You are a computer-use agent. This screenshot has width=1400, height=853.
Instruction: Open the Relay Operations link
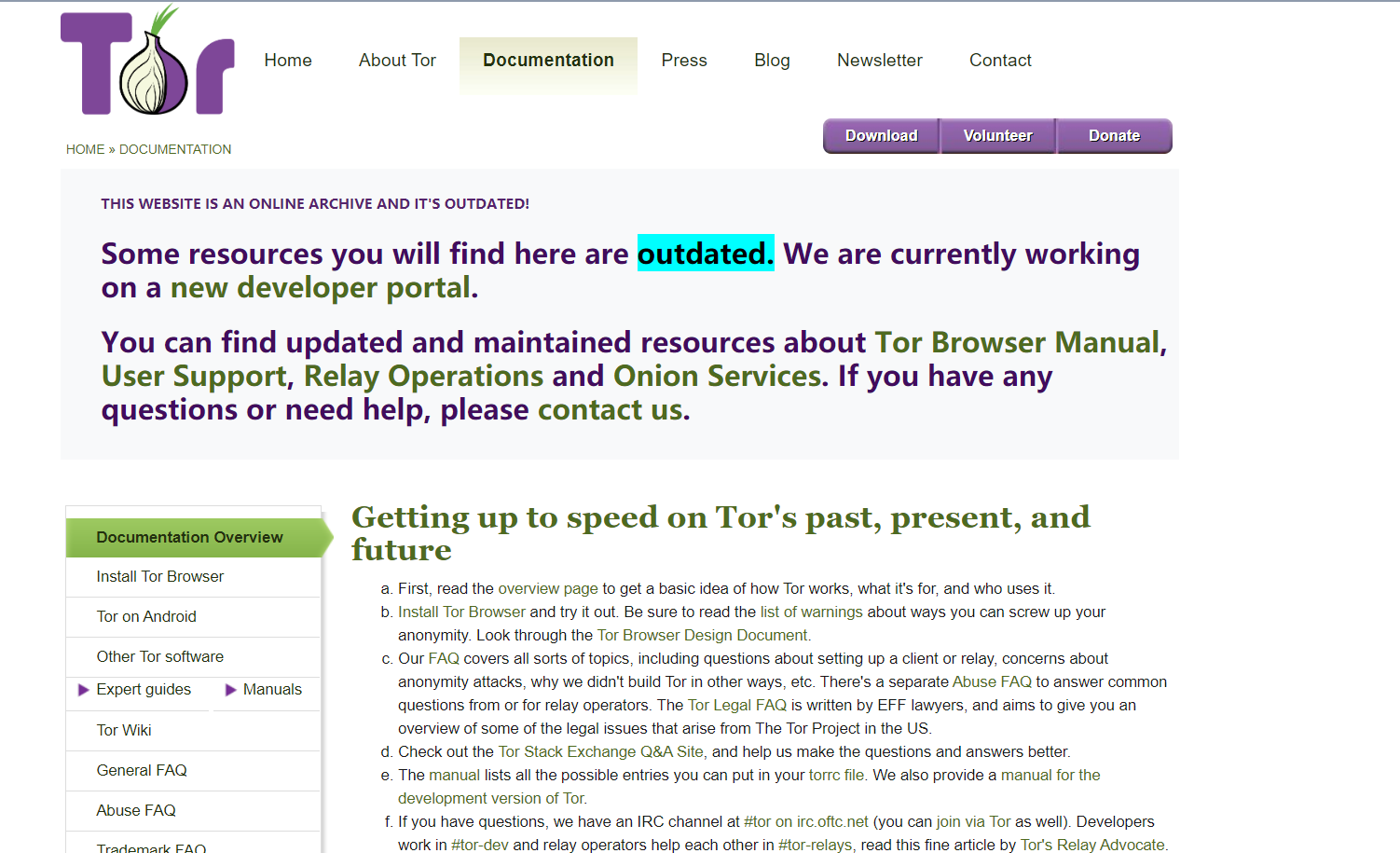point(423,376)
